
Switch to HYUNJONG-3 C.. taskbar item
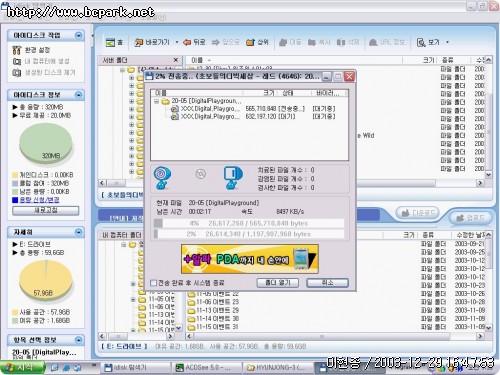point(277,368)
